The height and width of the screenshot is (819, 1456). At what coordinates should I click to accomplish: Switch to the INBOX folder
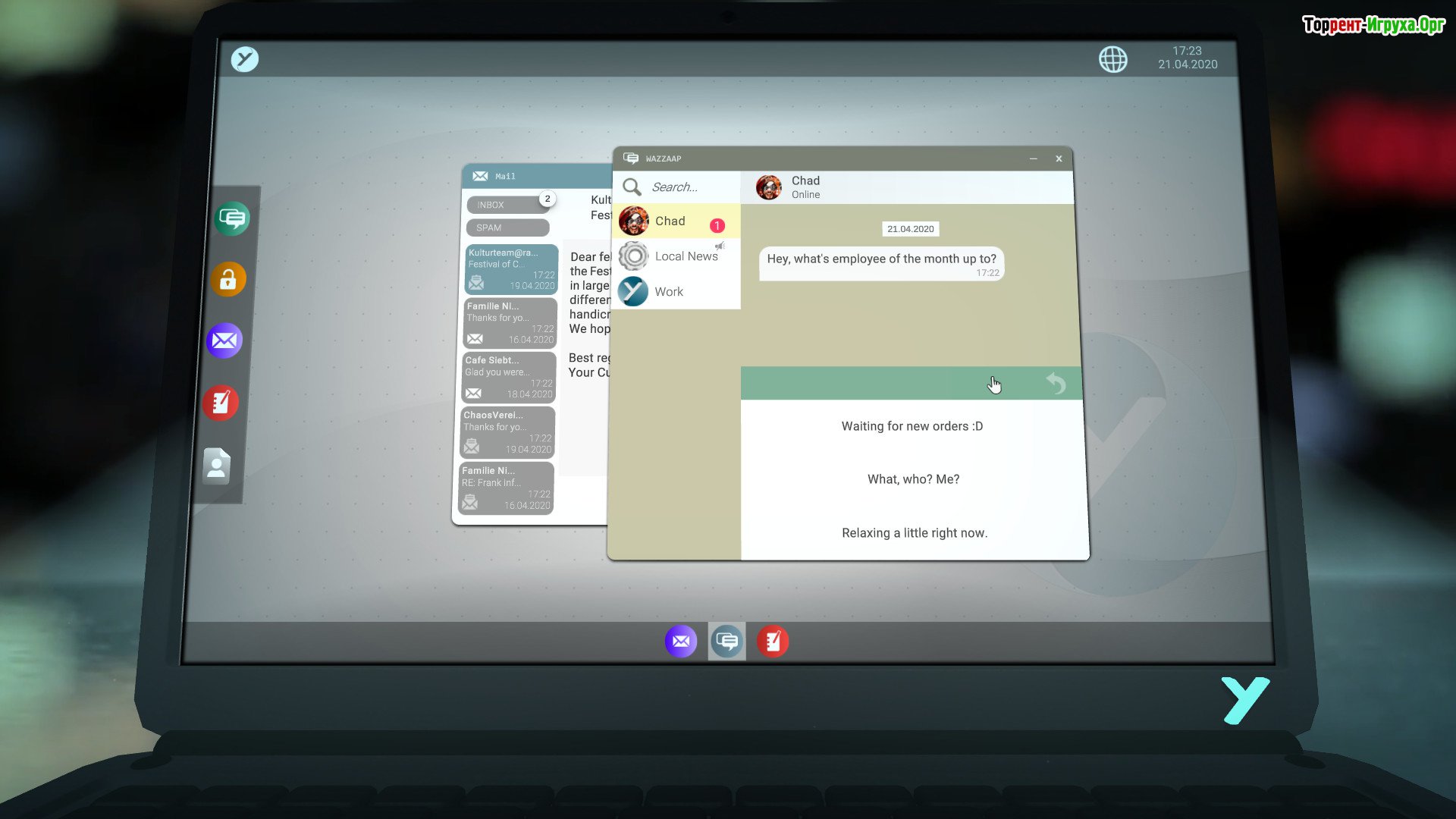507,205
